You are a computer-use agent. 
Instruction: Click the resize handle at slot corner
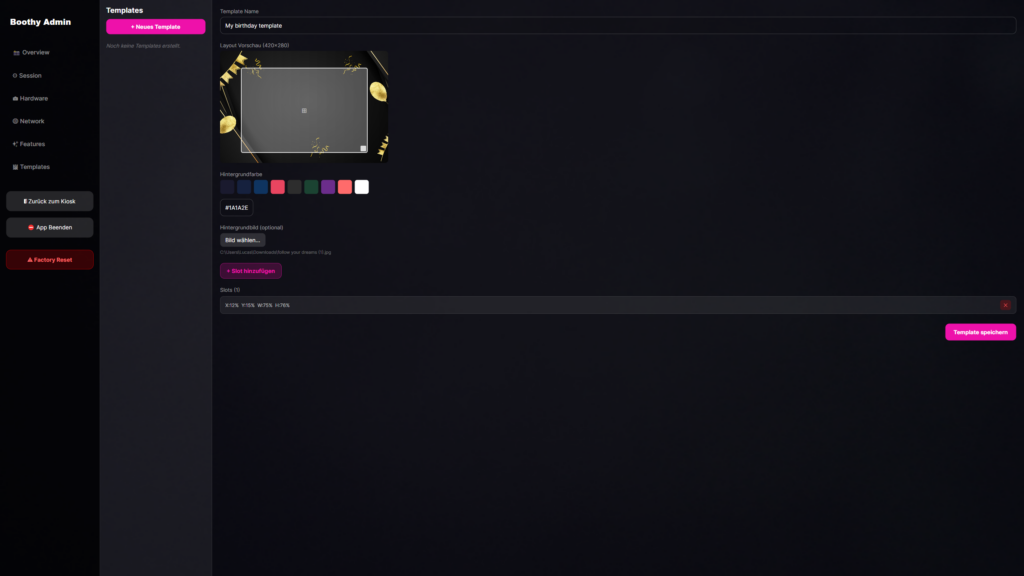tap(363, 148)
